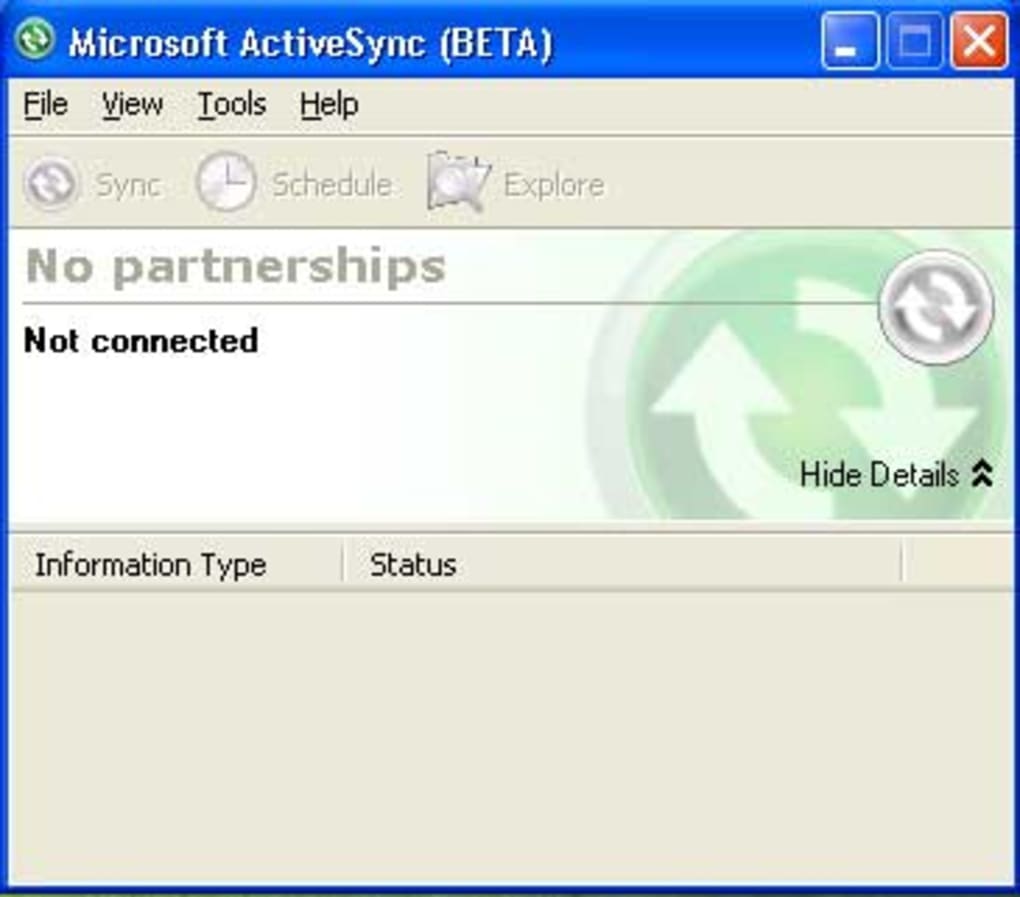Click the disabled Sync toolbar button
1020x897 pixels.
click(x=92, y=185)
